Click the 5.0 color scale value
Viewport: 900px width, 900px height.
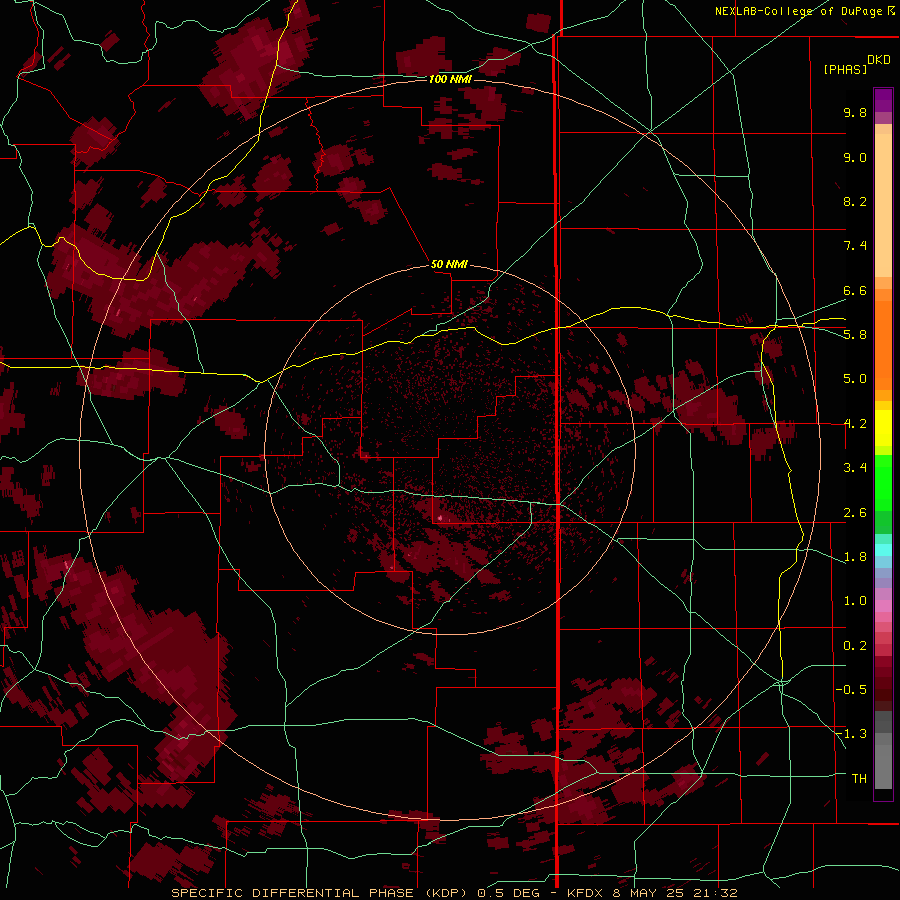coord(855,379)
